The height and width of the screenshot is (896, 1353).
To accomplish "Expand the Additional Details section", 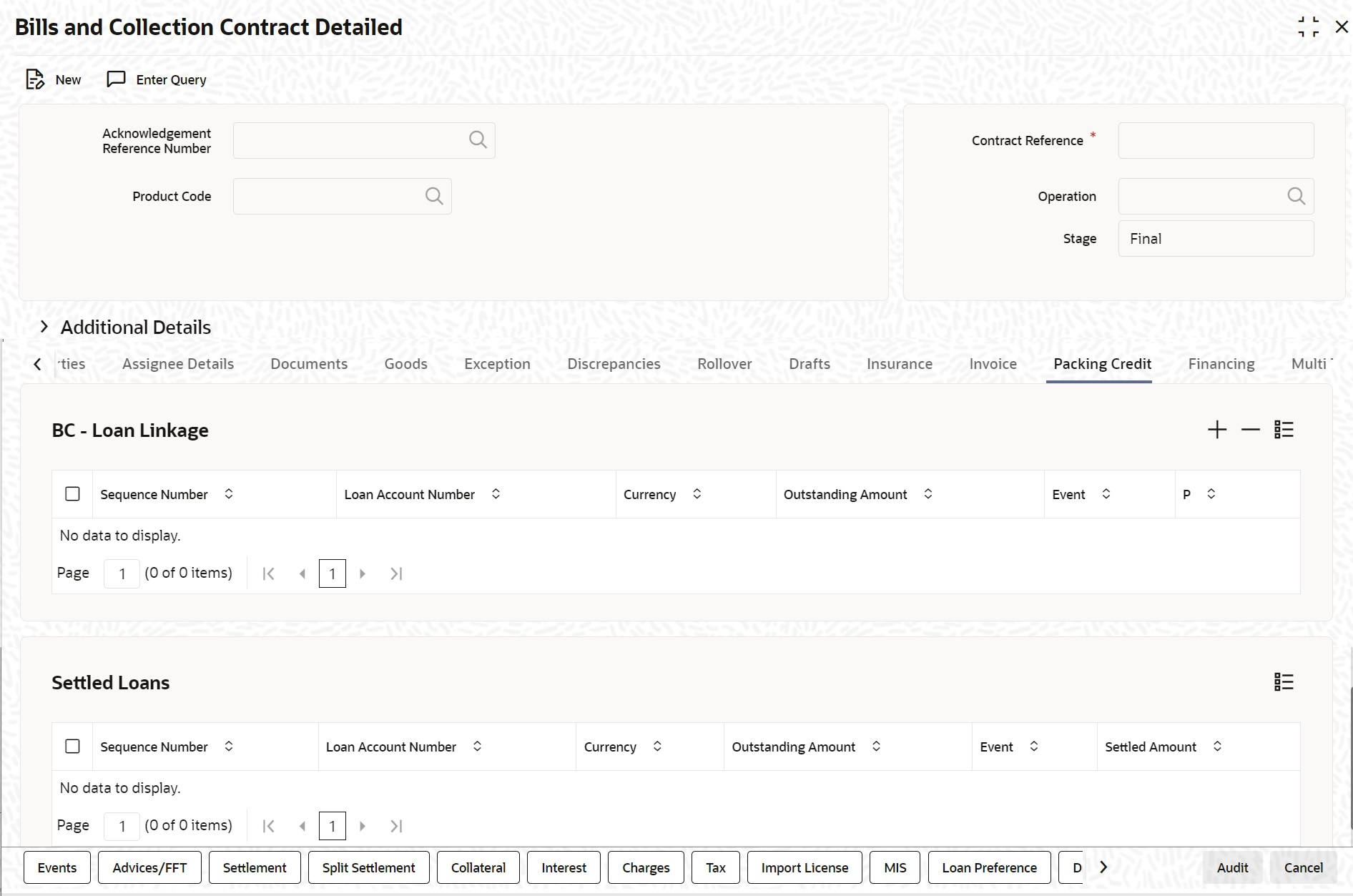I will 44,327.
